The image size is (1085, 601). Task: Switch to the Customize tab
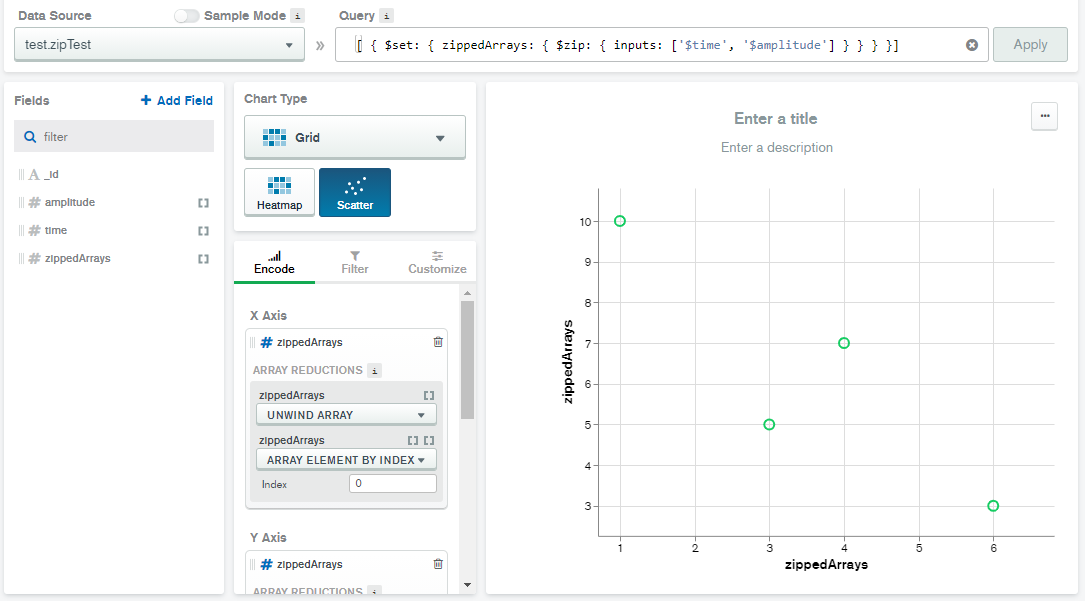click(x=437, y=262)
